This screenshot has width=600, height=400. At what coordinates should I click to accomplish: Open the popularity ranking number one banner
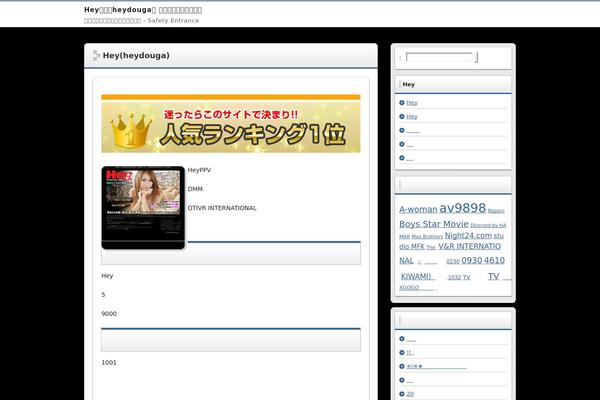tap(231, 127)
